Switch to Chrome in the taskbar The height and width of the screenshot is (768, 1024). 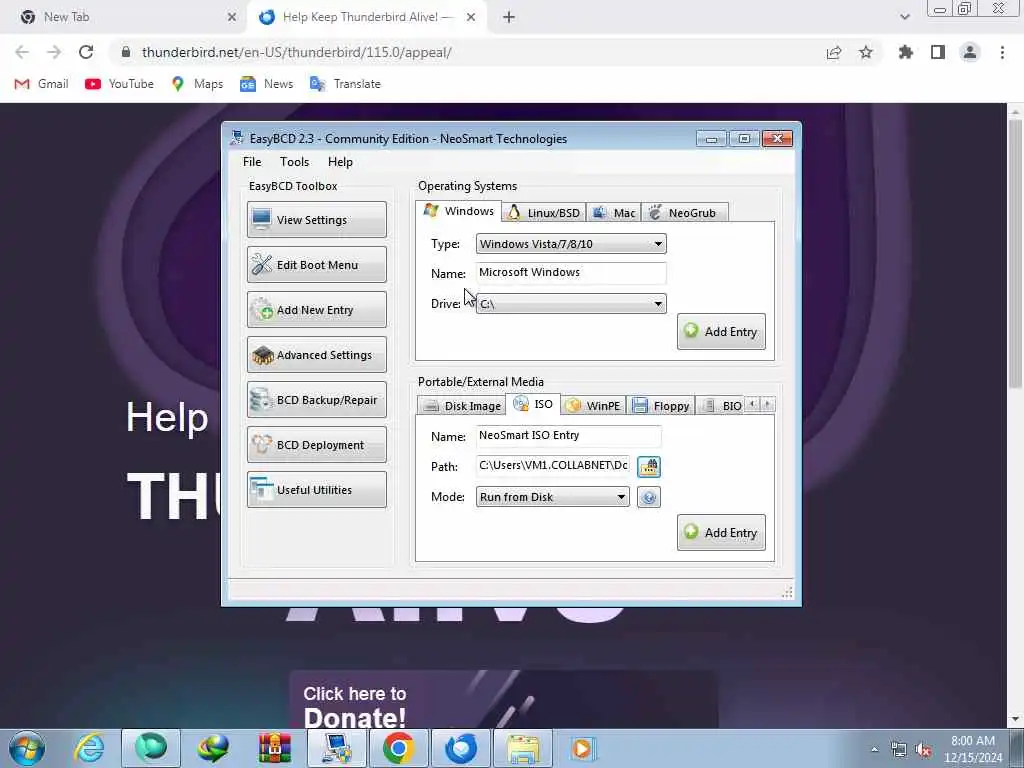[x=398, y=748]
